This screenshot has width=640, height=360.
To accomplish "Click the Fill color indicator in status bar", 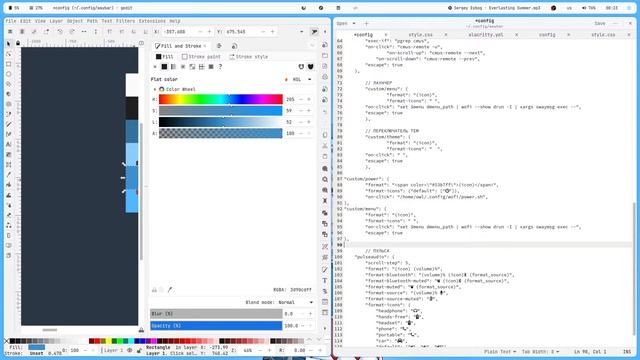I will click(x=36, y=347).
